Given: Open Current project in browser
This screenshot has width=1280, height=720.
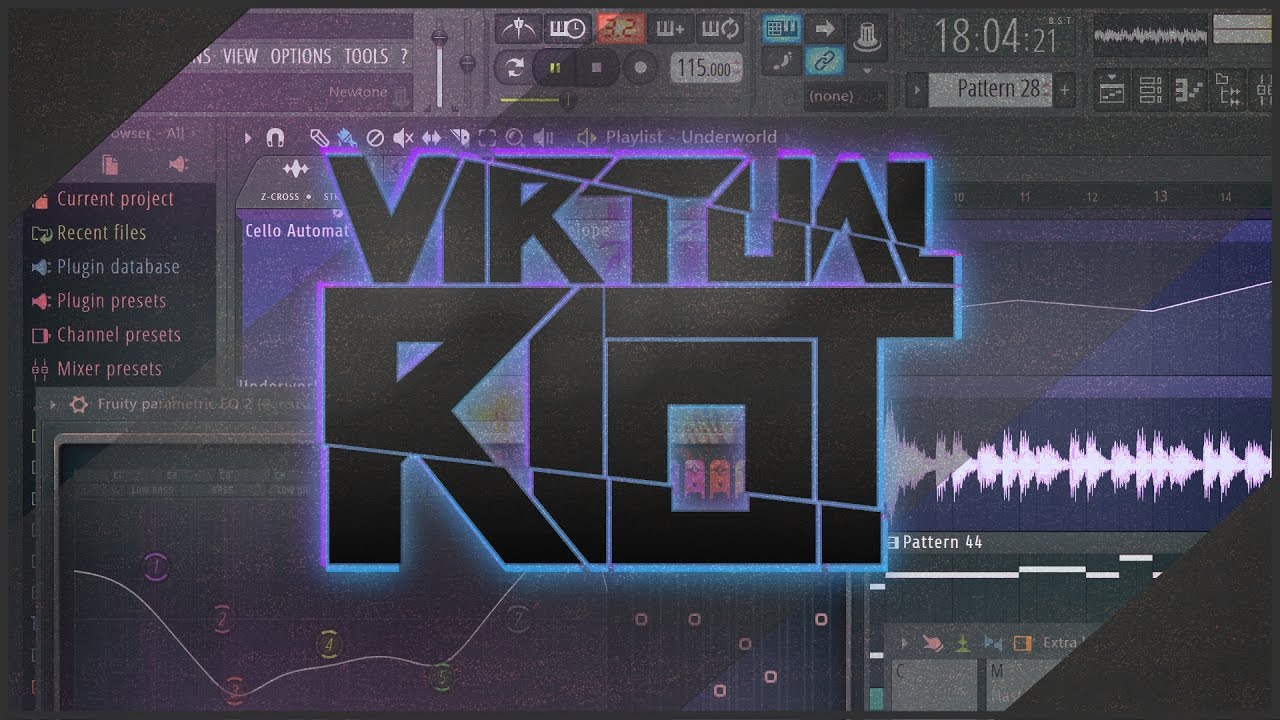Looking at the screenshot, I should click(115, 199).
